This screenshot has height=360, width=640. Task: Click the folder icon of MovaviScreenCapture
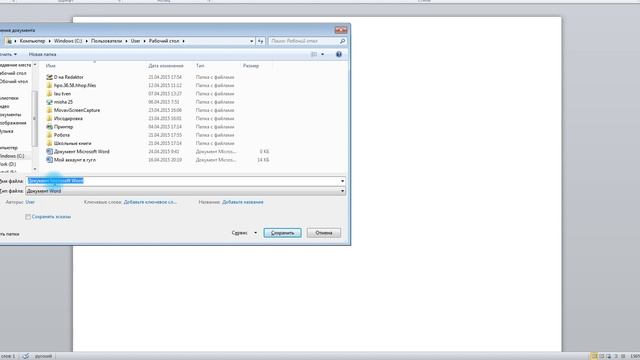pyautogui.click(x=49, y=110)
